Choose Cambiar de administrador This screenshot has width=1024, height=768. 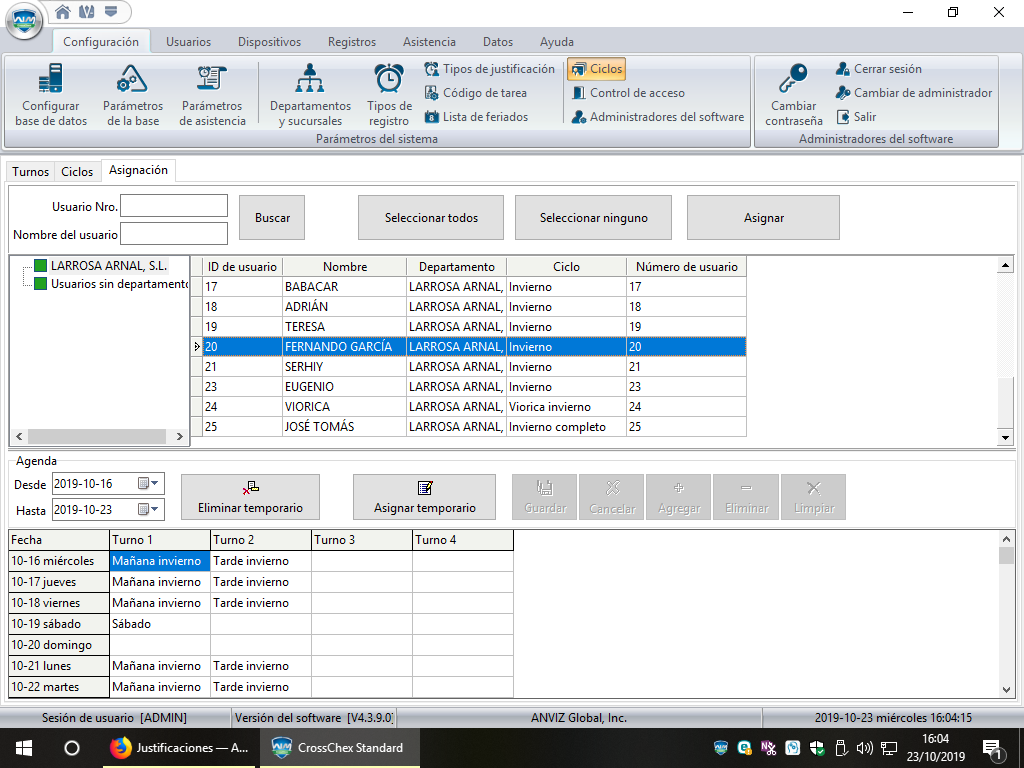[x=914, y=93]
